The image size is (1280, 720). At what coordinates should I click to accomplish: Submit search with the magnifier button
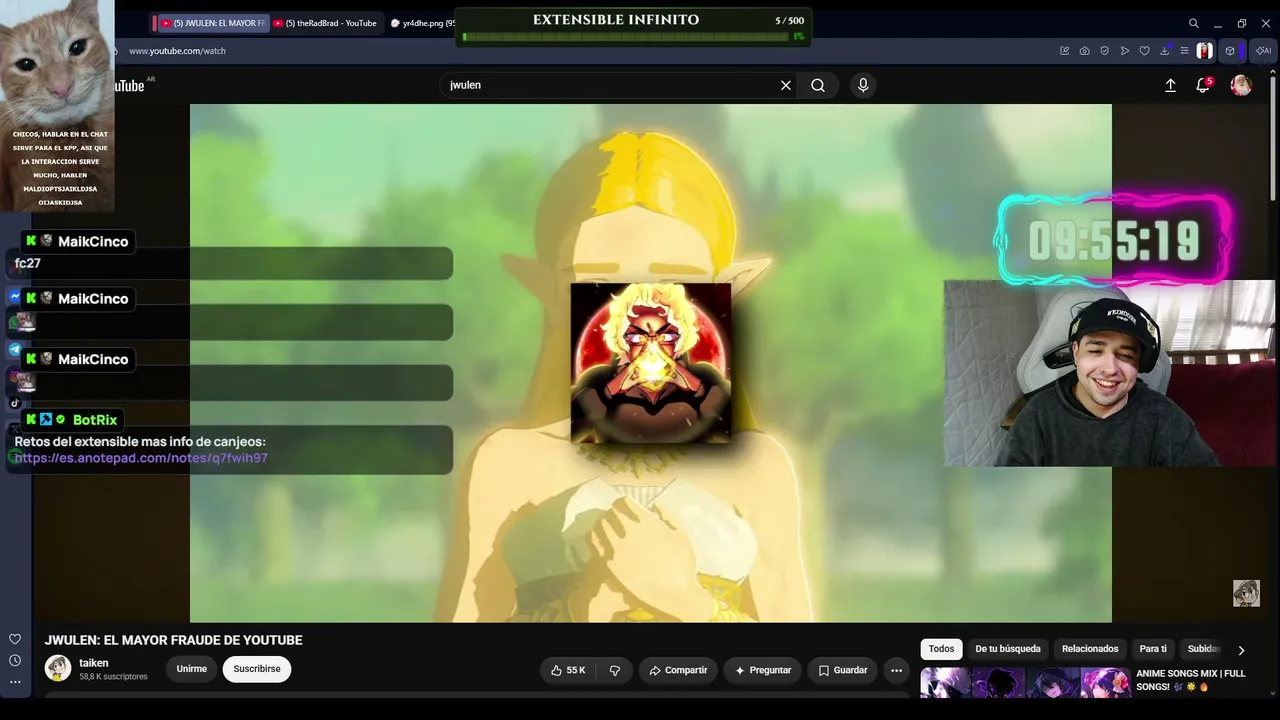click(x=818, y=86)
